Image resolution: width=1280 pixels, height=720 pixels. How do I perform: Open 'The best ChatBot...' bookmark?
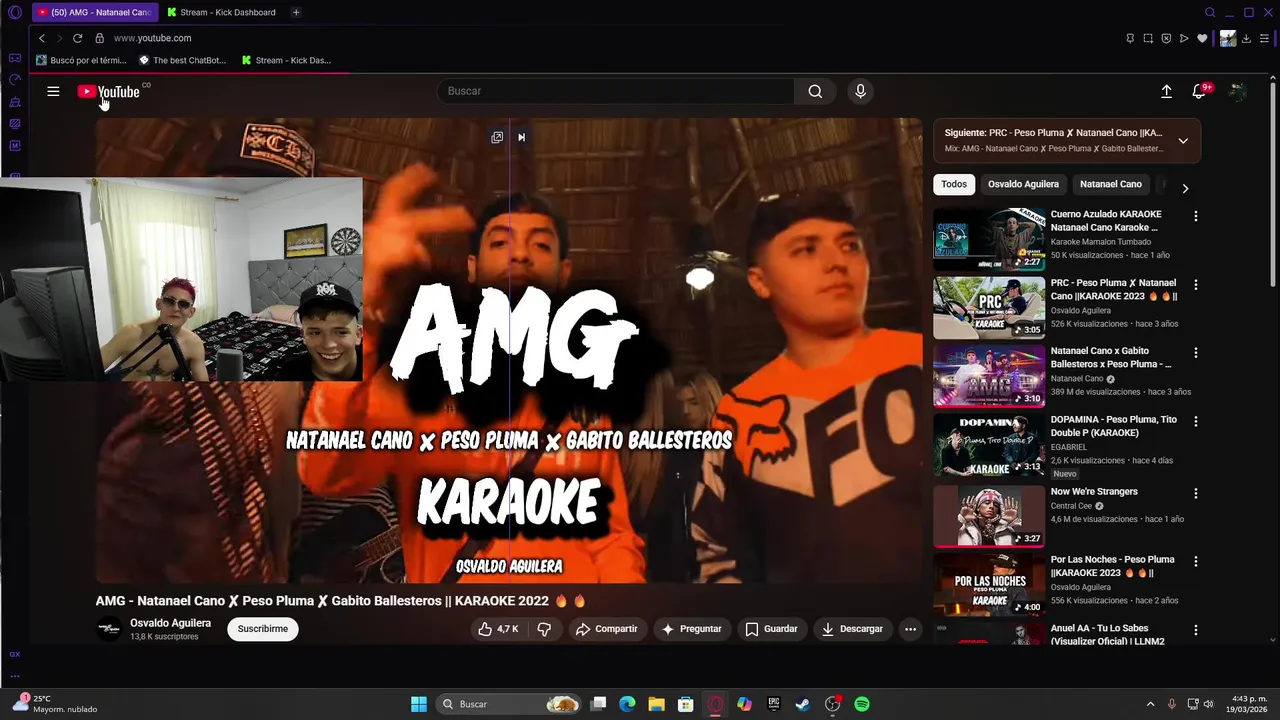(182, 60)
